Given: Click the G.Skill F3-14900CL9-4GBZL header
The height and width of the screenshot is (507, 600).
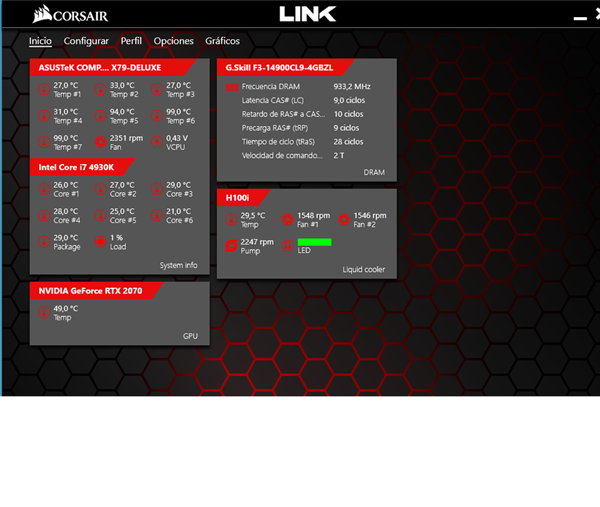Looking at the screenshot, I should [x=285, y=68].
